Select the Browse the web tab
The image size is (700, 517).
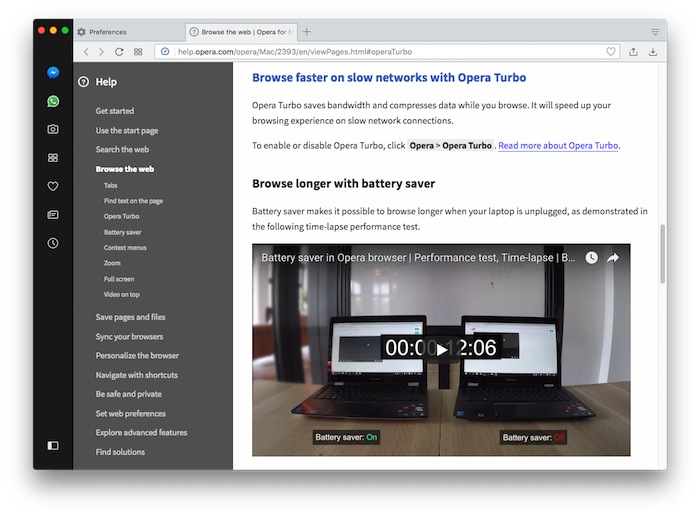[241, 32]
